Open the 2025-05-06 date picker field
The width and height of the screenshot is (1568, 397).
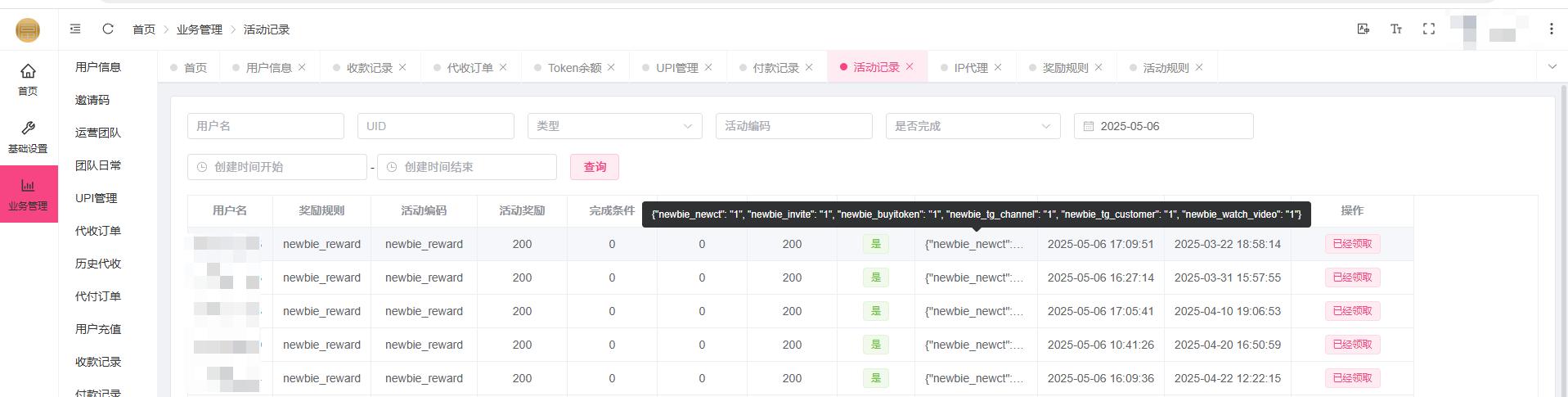click(x=1163, y=126)
